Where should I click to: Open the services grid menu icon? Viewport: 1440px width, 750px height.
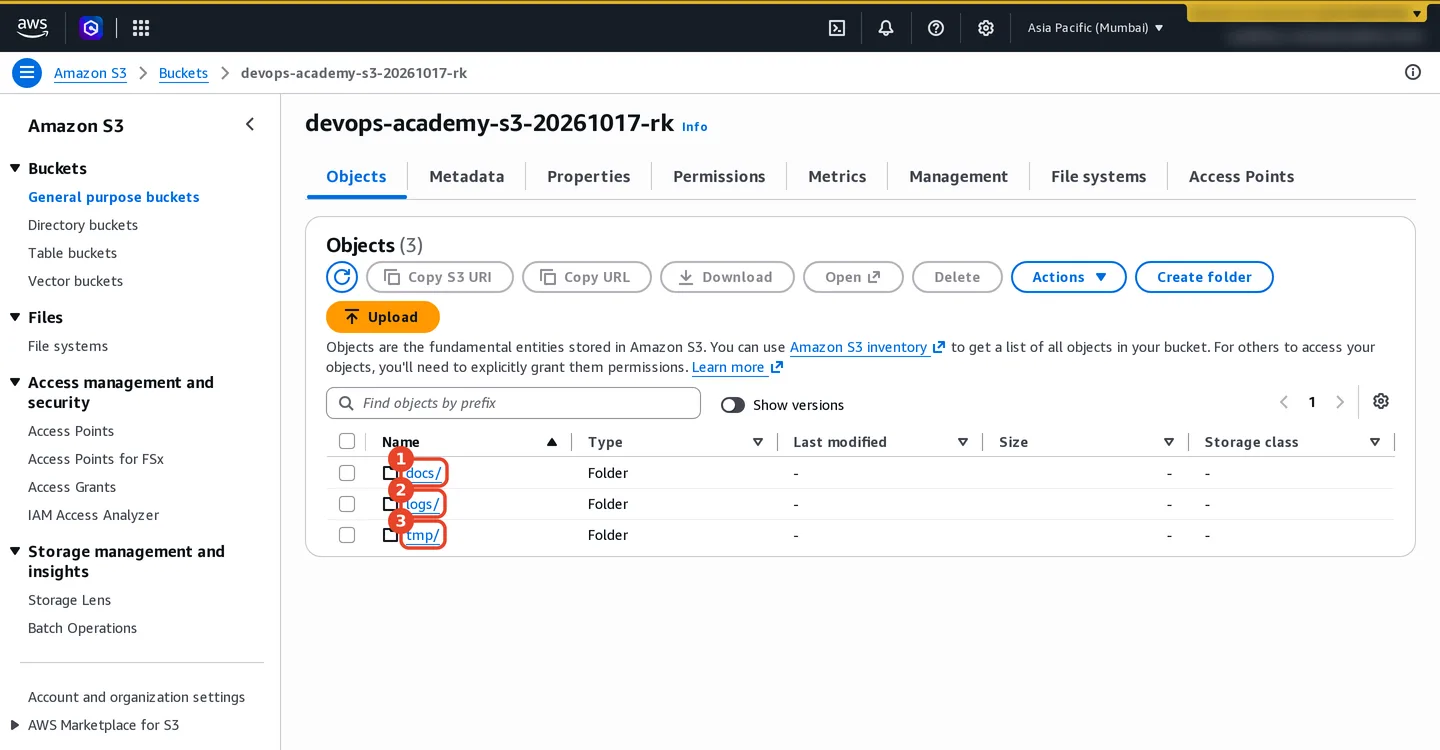point(141,28)
